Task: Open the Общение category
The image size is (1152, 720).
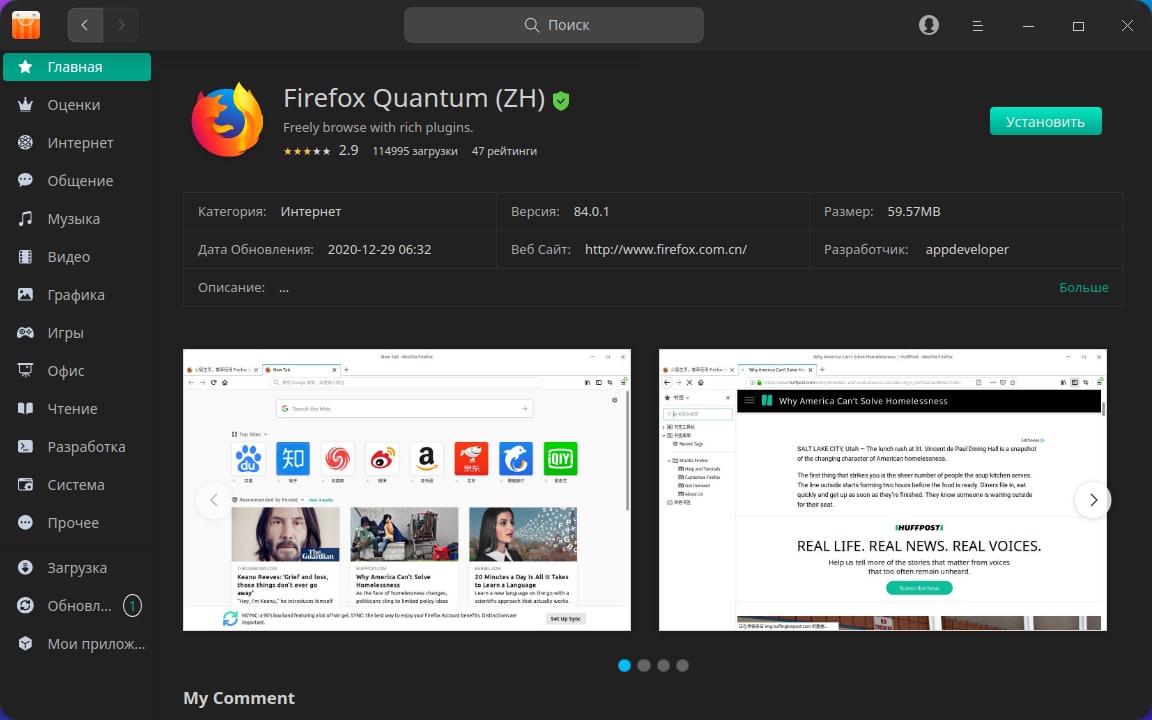Action: tap(77, 181)
